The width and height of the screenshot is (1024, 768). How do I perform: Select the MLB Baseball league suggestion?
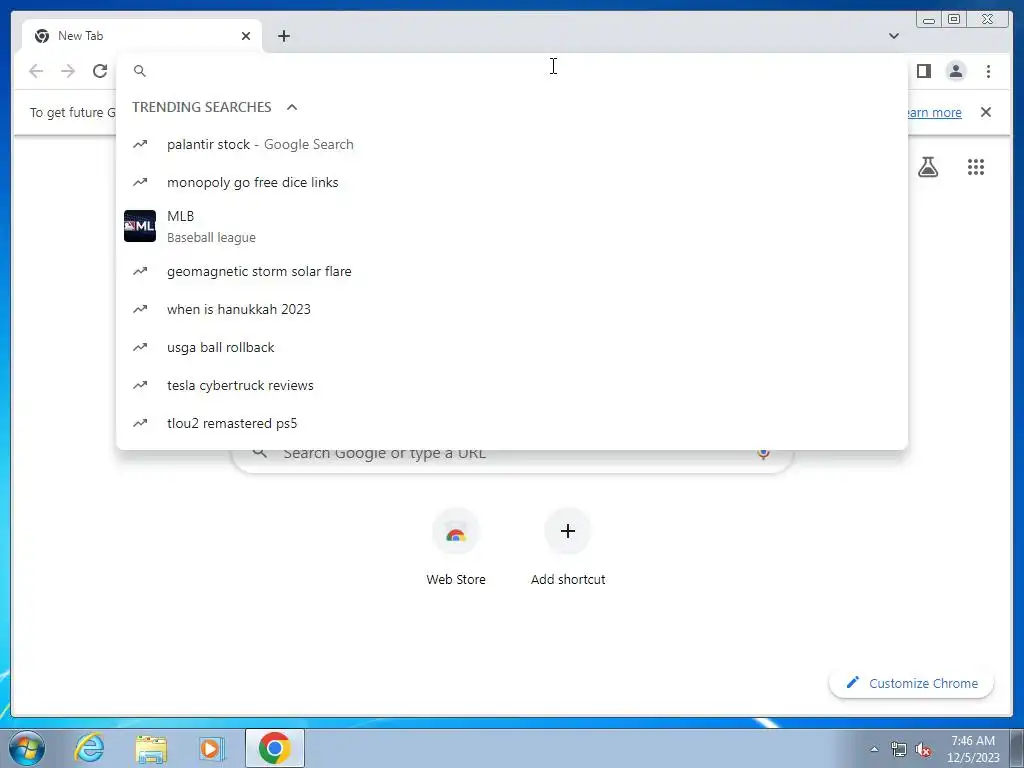click(511, 226)
